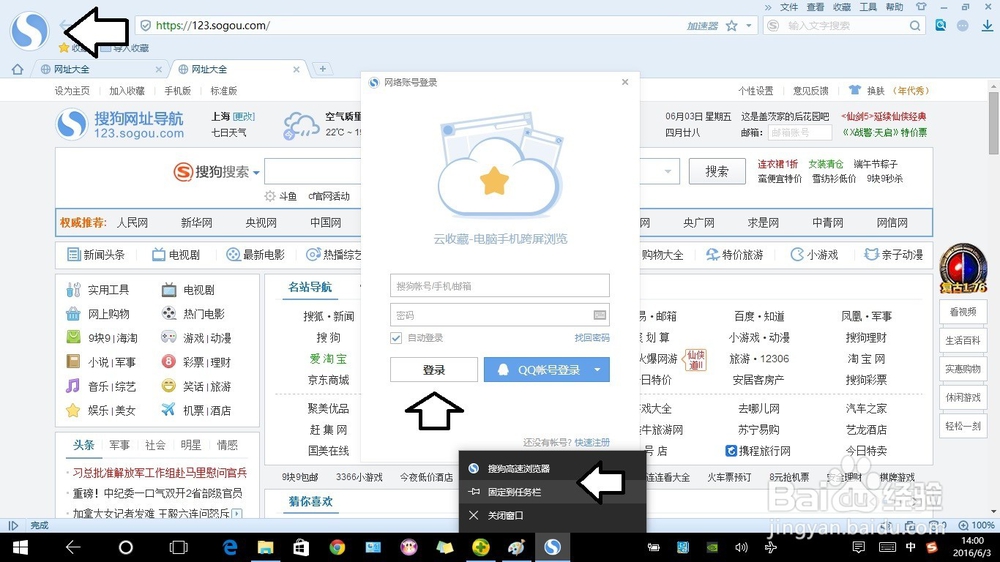This screenshot has width=1000, height=562.
Task: Focus the 输入文字搜索 search field
Action: click(x=846, y=26)
